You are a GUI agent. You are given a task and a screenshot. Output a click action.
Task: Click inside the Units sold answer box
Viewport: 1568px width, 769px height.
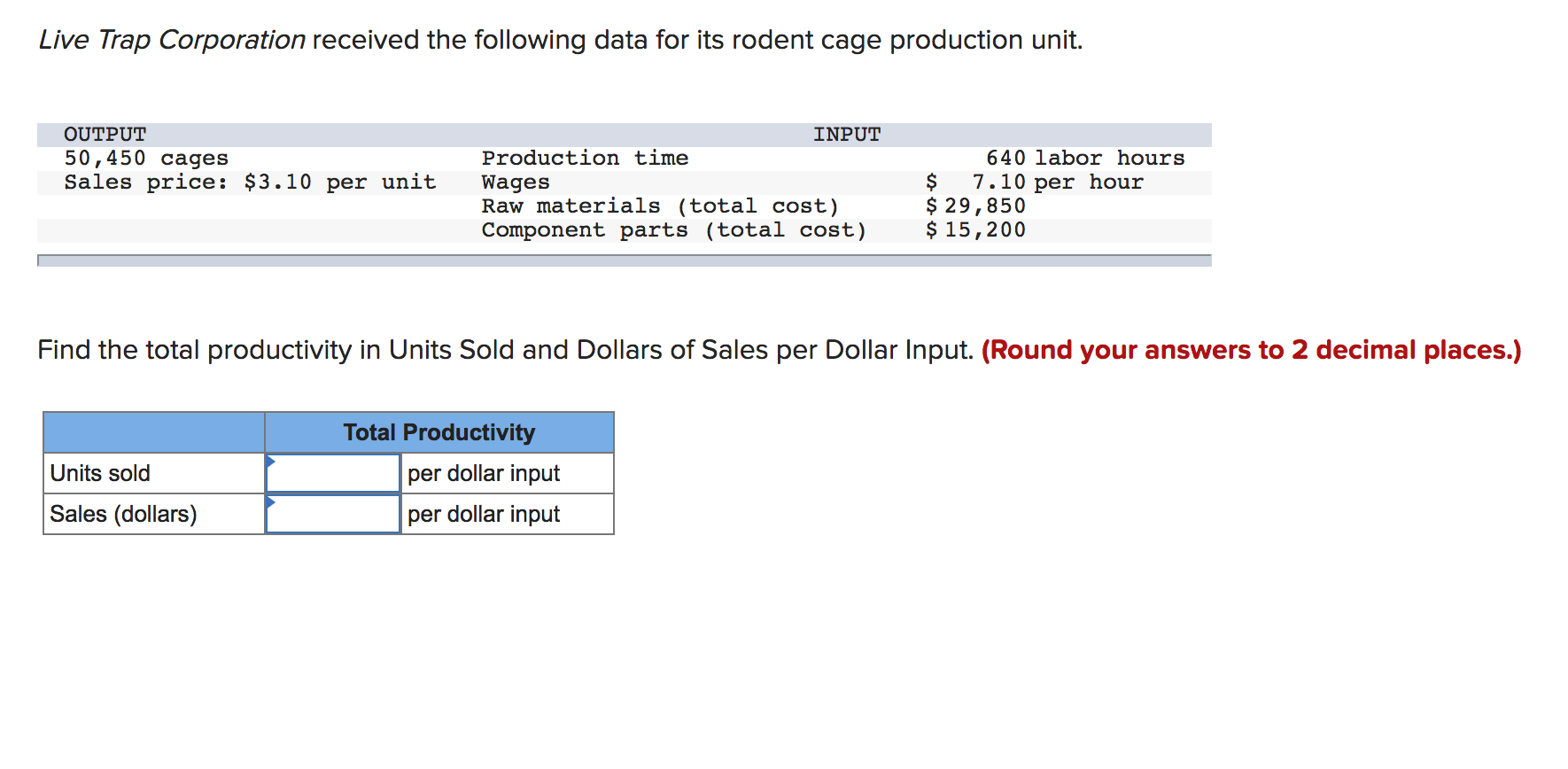(x=335, y=472)
